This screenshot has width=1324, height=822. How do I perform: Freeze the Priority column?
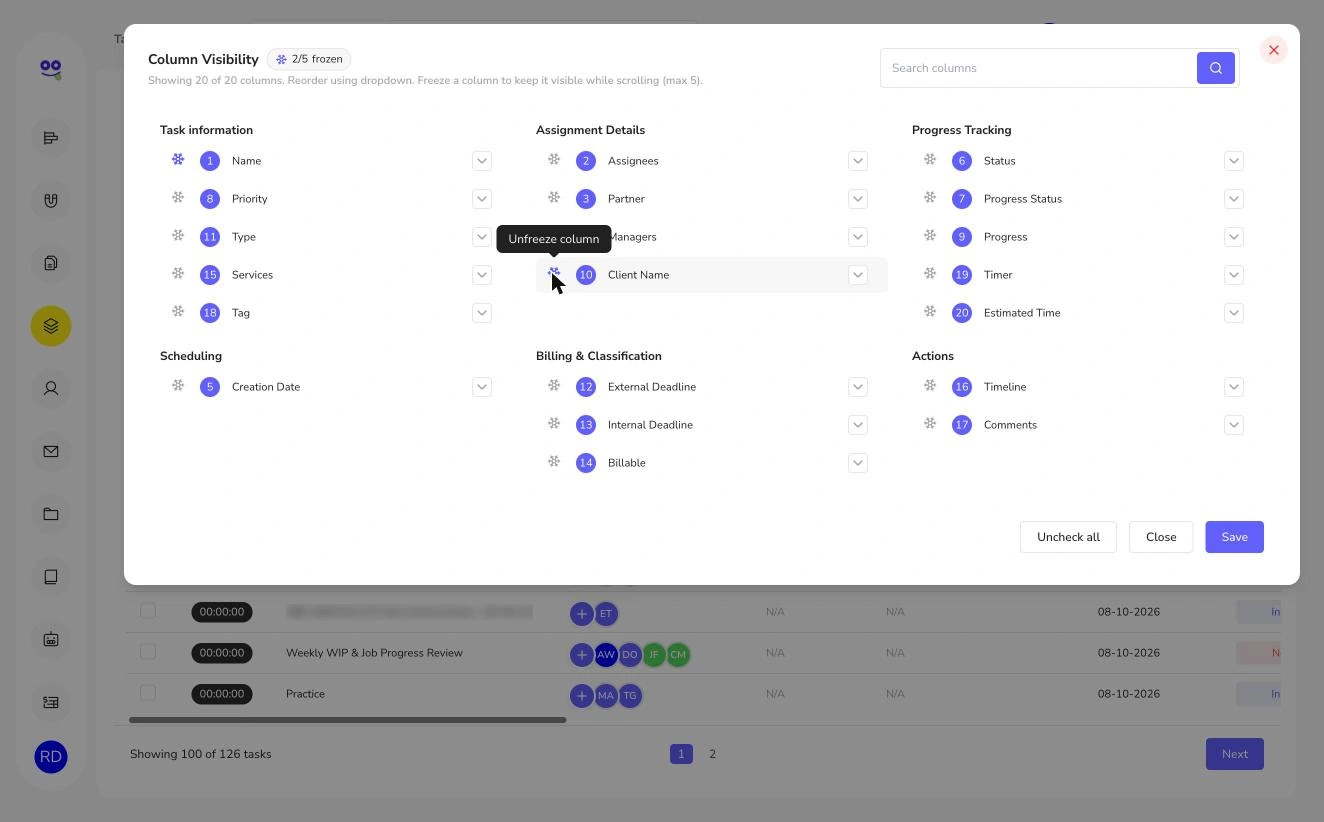tap(178, 197)
